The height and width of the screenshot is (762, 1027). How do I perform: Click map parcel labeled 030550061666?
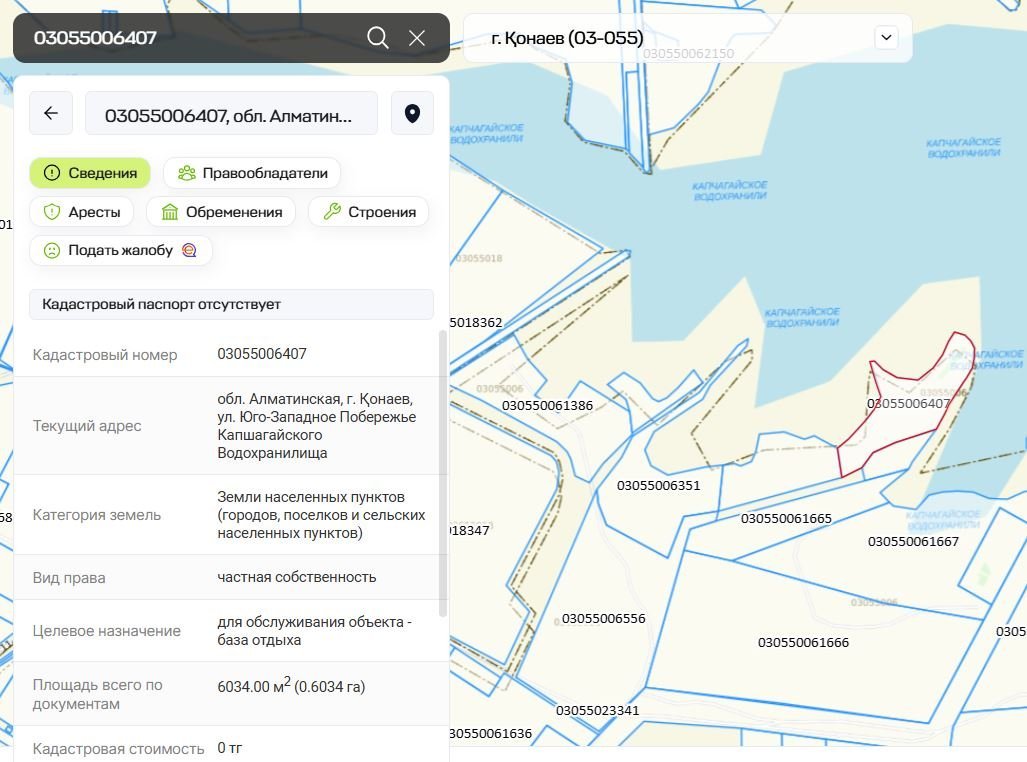[803, 642]
